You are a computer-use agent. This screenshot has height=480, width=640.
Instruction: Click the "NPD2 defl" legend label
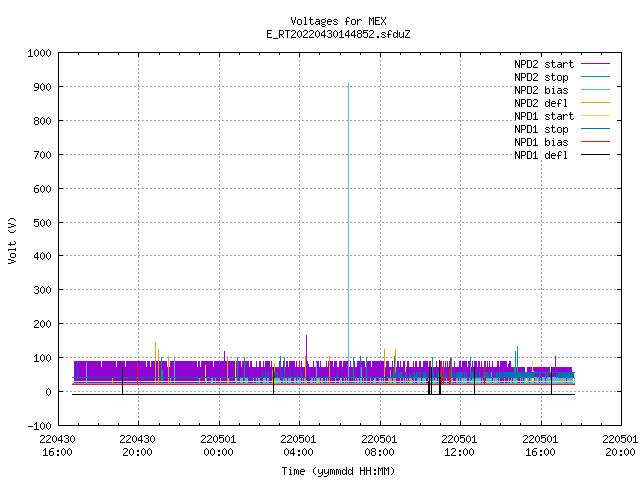(x=541, y=103)
